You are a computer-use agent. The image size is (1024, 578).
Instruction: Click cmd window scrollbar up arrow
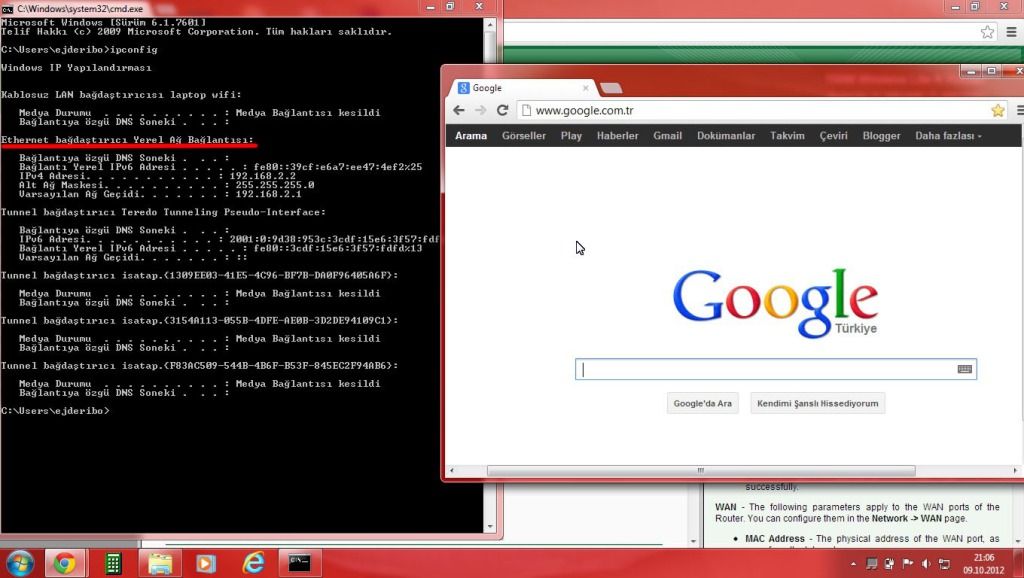click(490, 24)
